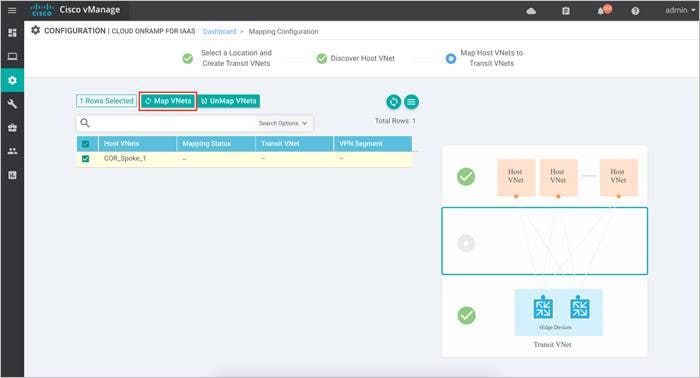Sort by Transit VNet column header

click(295, 144)
